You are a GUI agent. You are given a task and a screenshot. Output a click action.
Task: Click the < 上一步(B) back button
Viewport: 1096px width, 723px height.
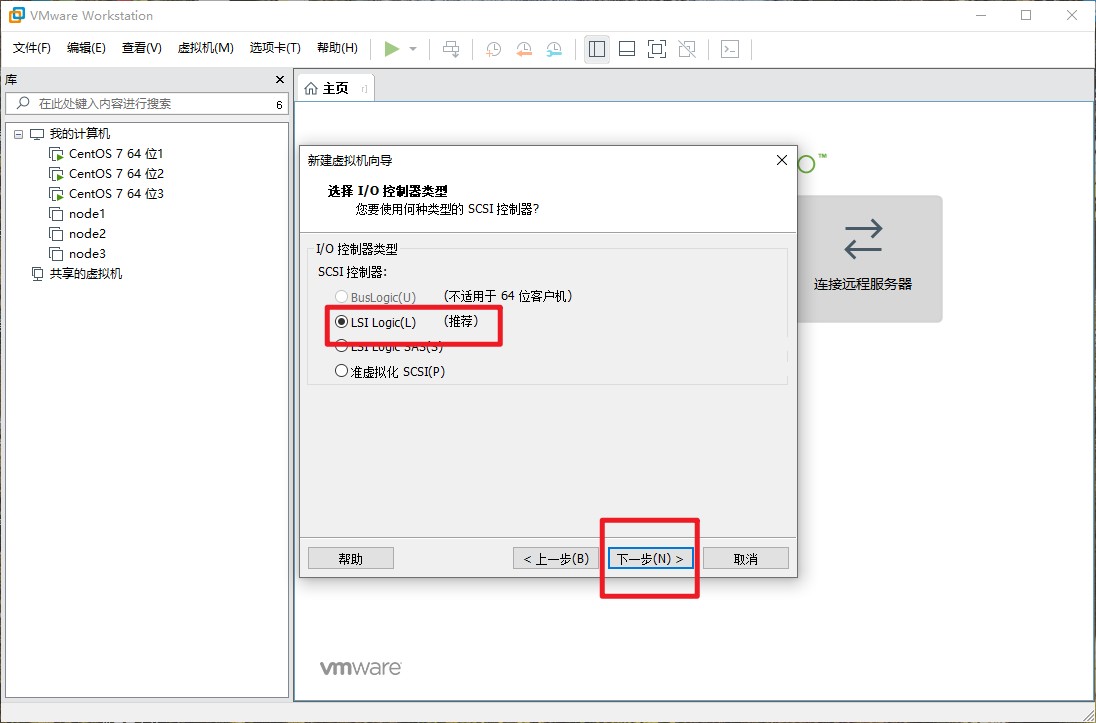pyautogui.click(x=556, y=559)
